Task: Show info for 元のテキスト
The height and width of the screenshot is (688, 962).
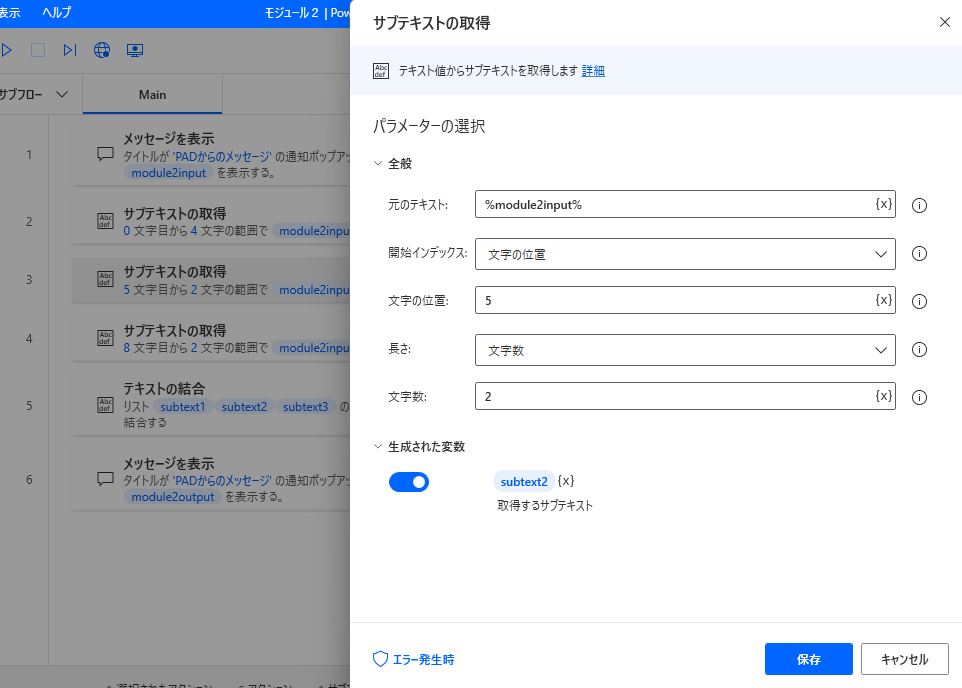Action: (x=919, y=206)
